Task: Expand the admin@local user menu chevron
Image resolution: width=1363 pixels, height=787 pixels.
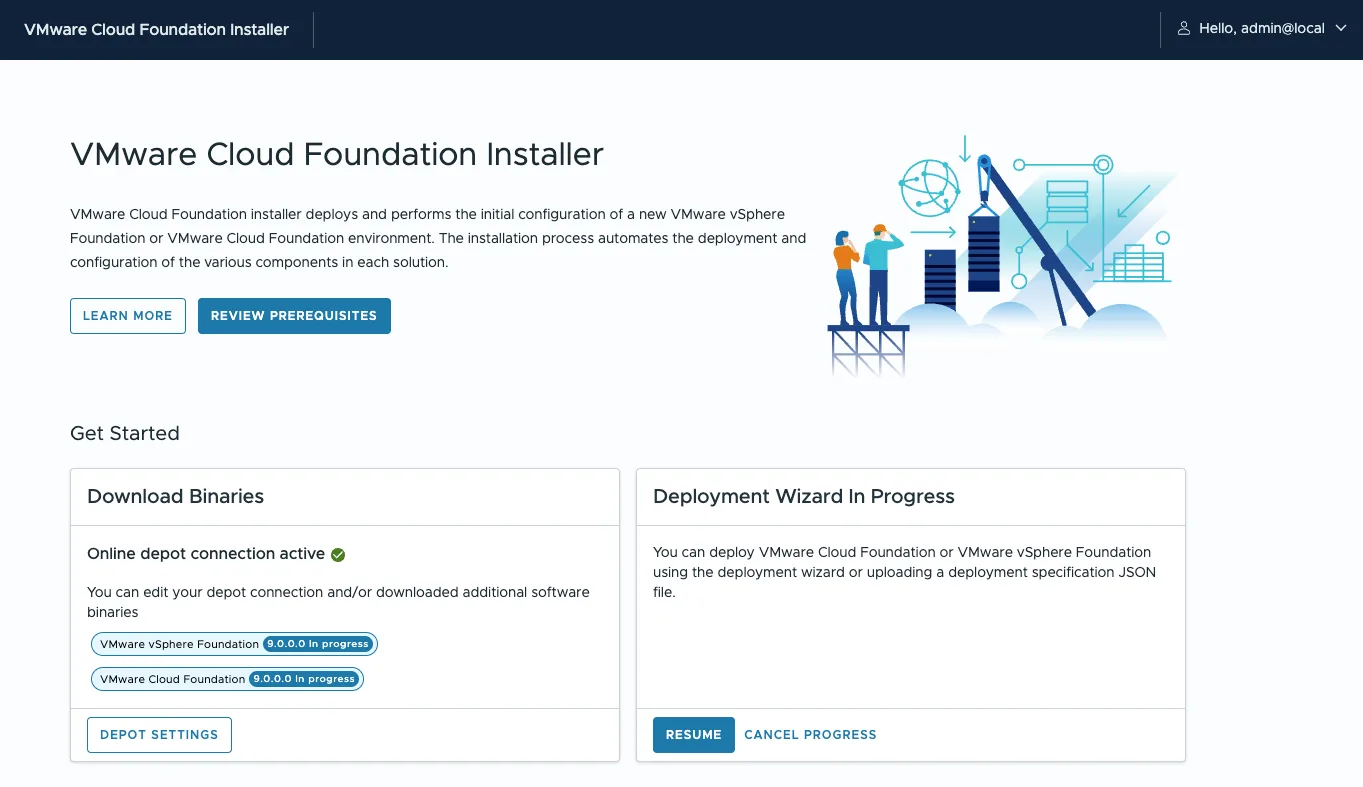Action: 1342,29
